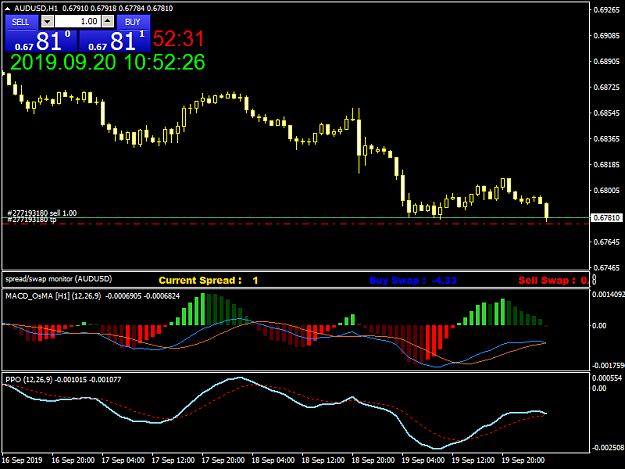This screenshot has width=625, height=469.
Task: Click the 16 Sep 2019 time axis label
Action: pyautogui.click(x=22, y=460)
